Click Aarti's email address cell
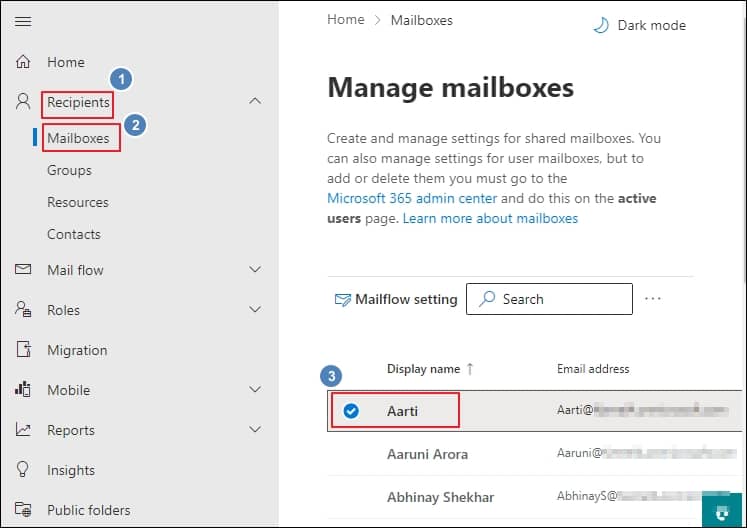 point(642,410)
